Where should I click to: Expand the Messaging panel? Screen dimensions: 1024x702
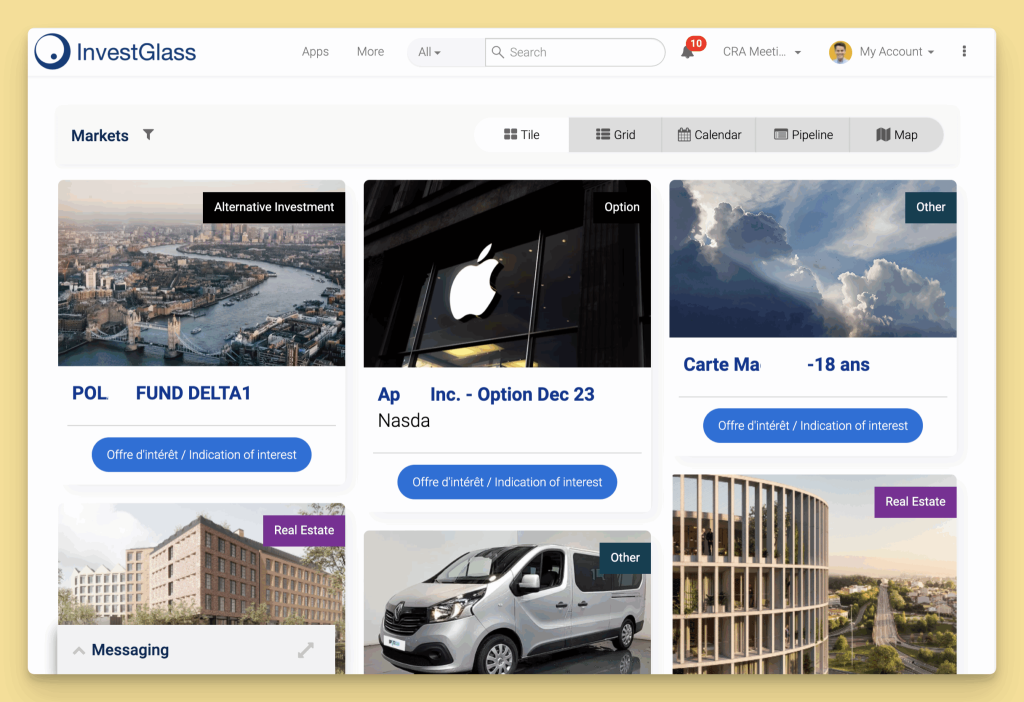tap(79, 649)
